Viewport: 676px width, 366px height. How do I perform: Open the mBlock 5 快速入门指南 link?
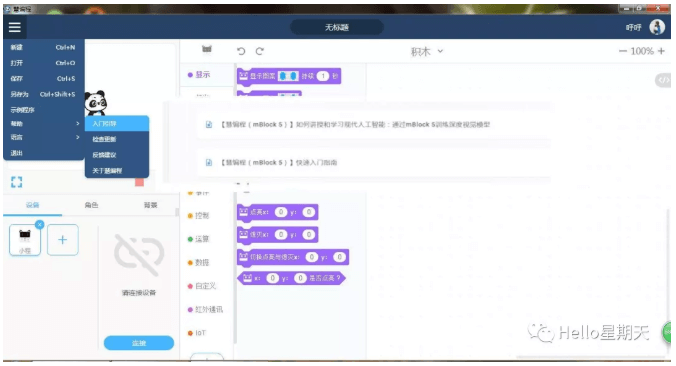[x=279, y=163]
